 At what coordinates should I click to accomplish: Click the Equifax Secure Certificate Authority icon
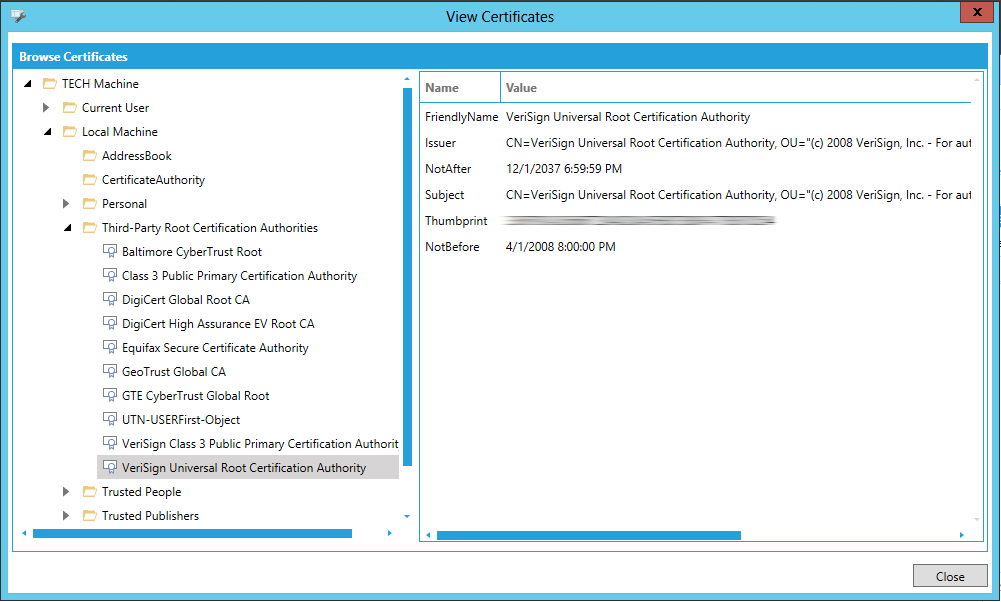(110, 348)
